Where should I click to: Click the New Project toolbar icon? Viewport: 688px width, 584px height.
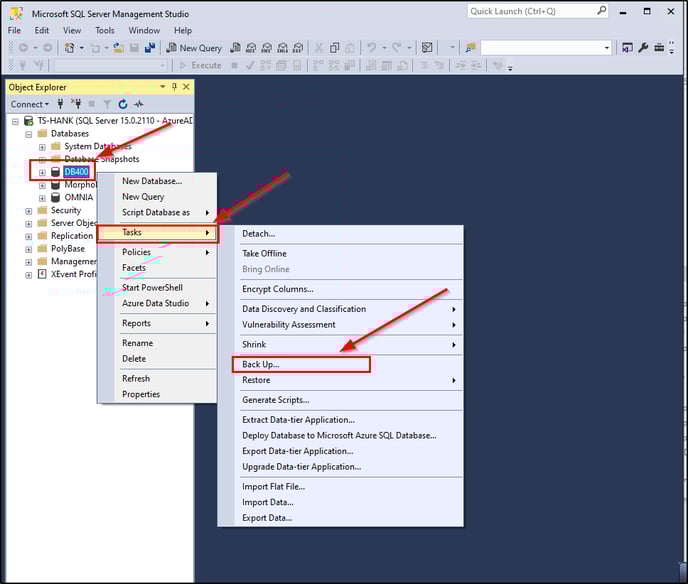pyautogui.click(x=69, y=48)
